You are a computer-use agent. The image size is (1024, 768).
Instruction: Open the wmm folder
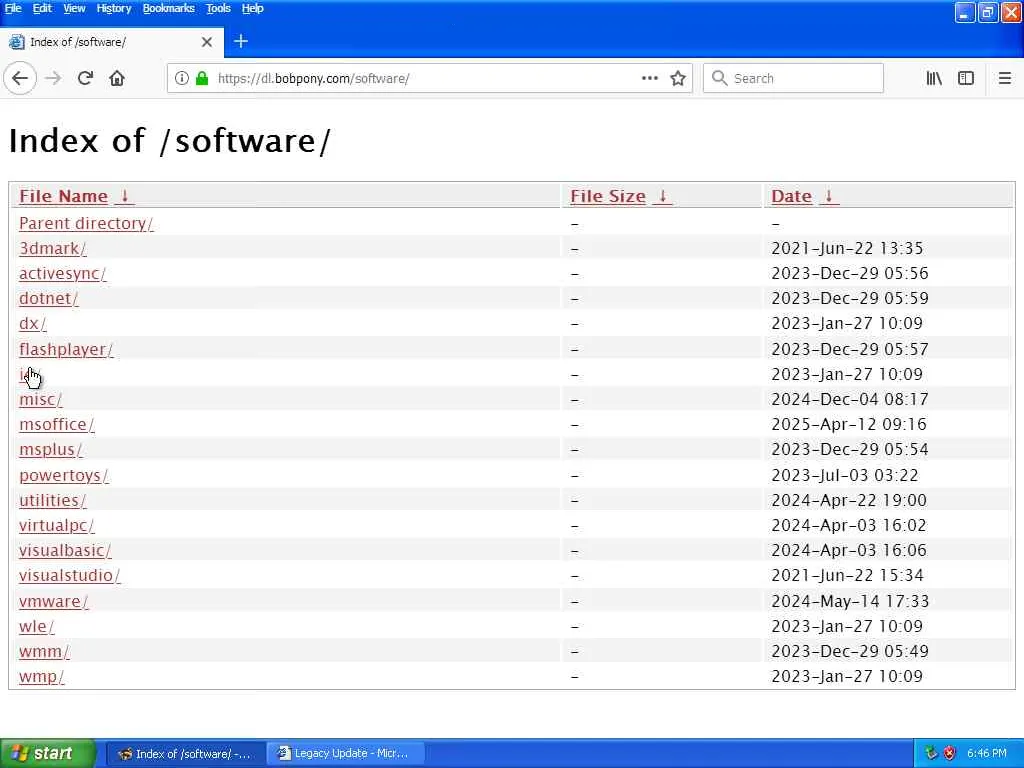point(44,651)
